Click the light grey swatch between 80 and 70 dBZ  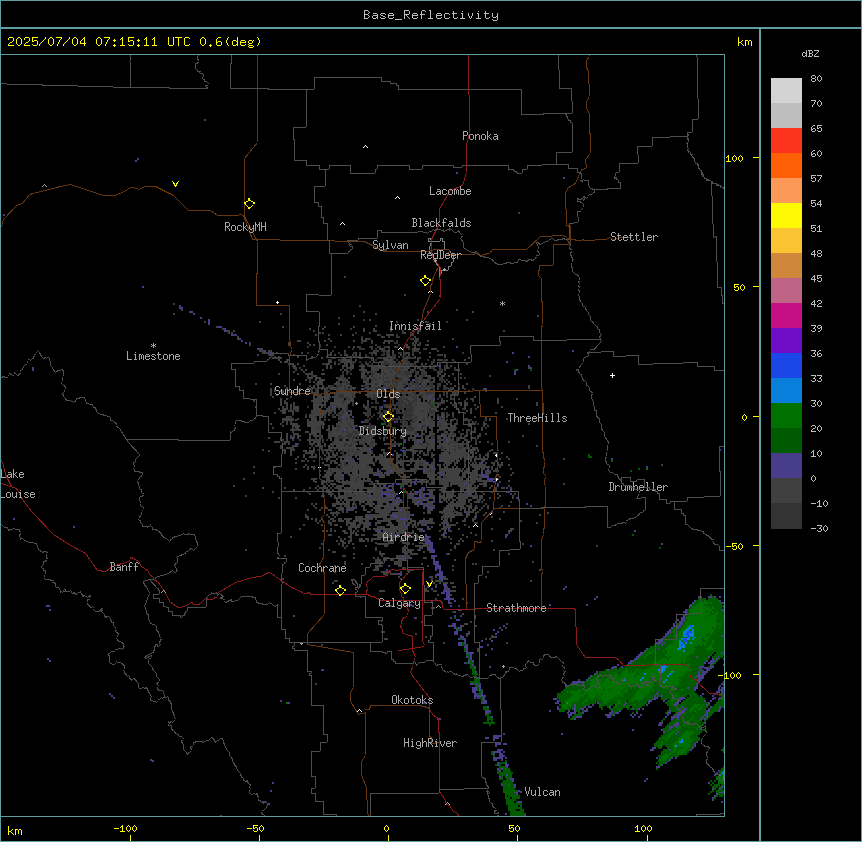[786, 90]
